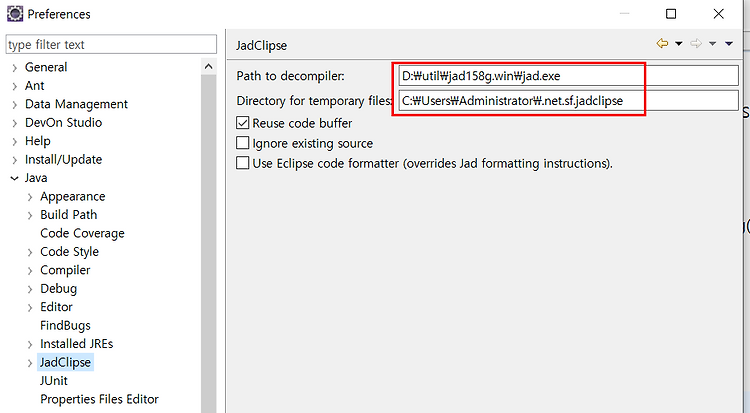Screen dimensions: 750x413
Task: Open JUnit preferences
Action: coord(54,380)
